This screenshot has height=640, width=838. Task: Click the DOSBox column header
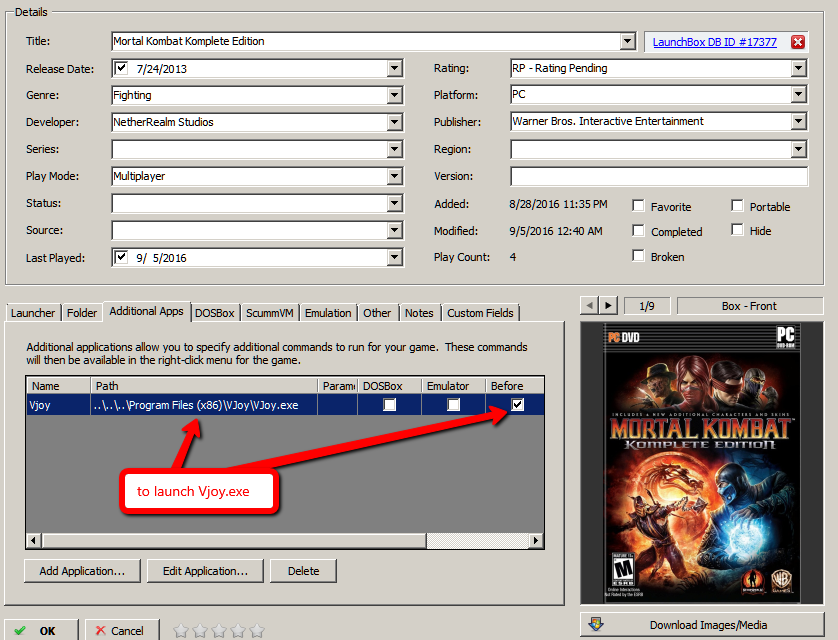tap(390, 386)
